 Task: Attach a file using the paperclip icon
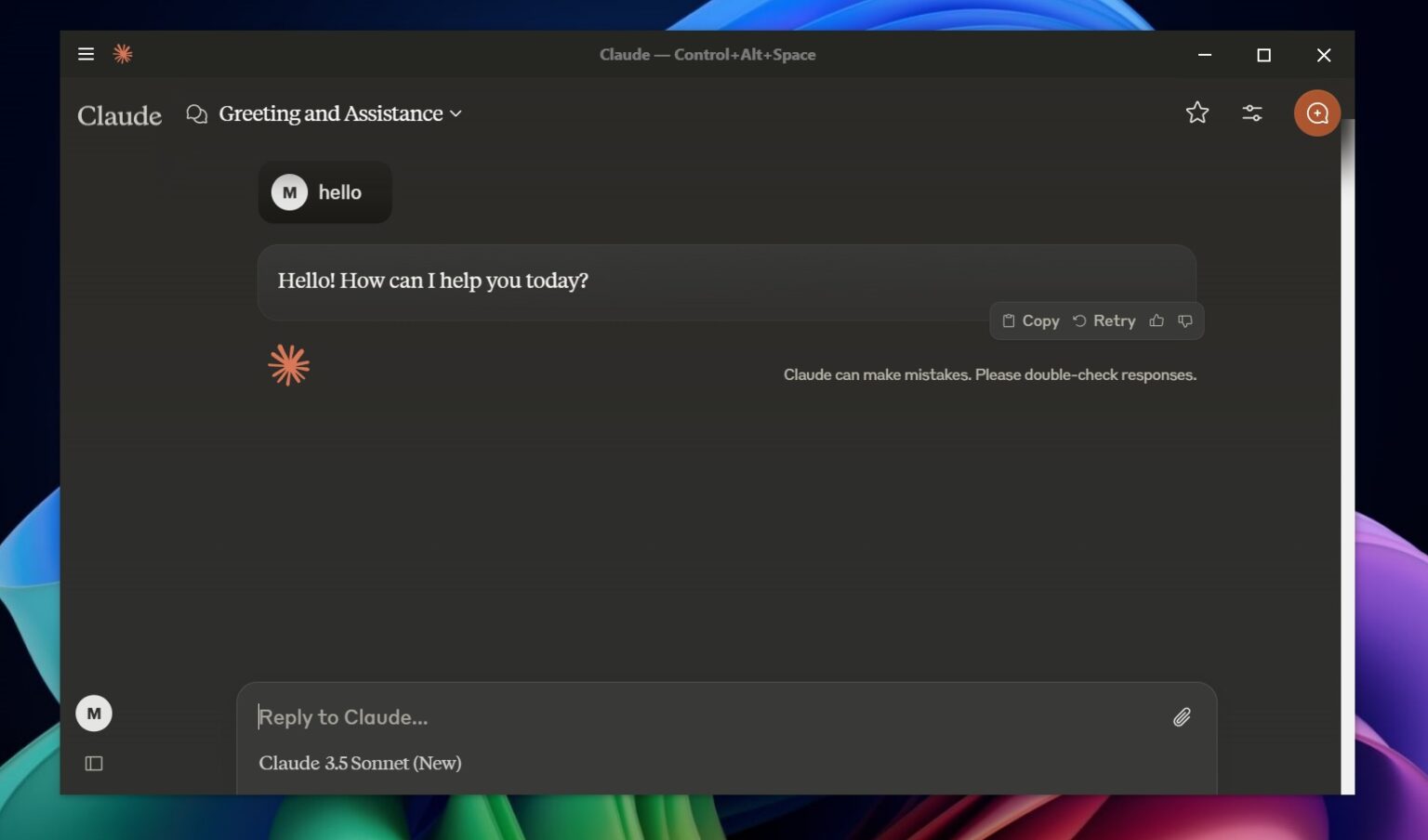1182,716
